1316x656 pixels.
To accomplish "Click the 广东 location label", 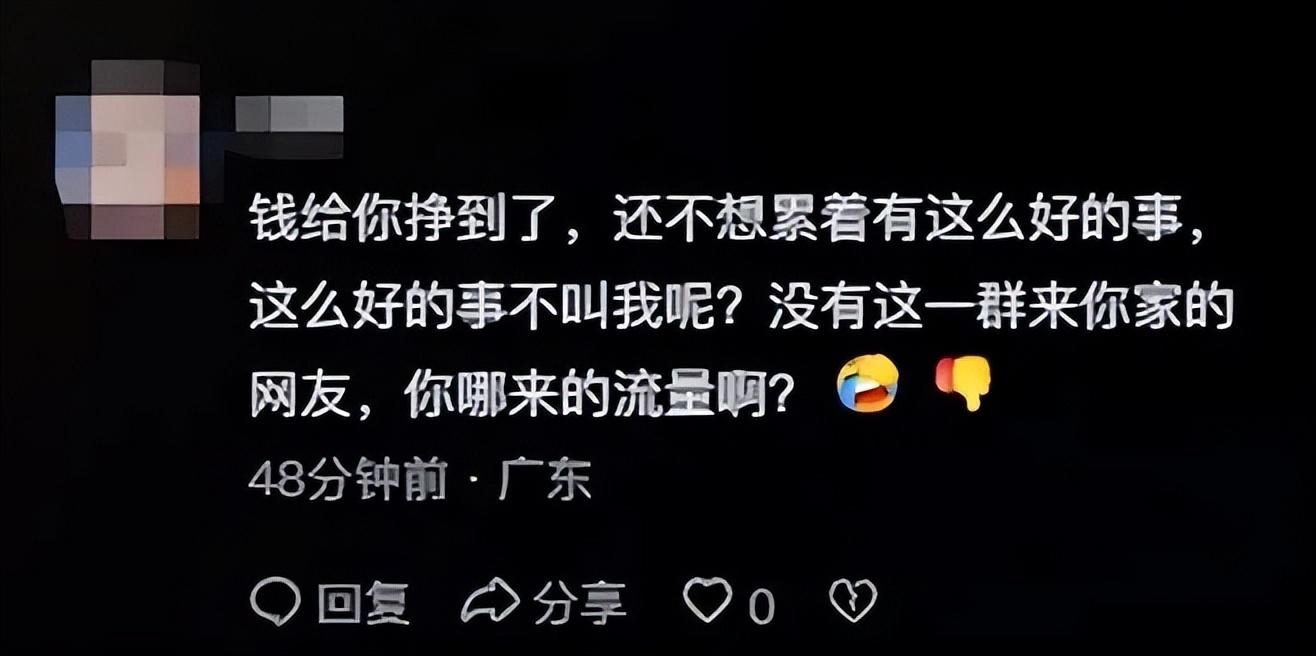I will point(545,483).
